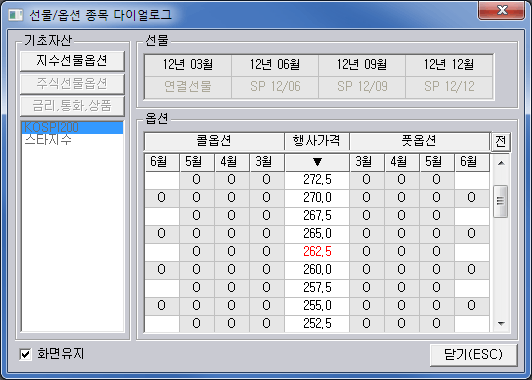This screenshot has width=532, height=380.
Task: Choose KOSPI200 in the asset list
Action: [x=72, y=128]
